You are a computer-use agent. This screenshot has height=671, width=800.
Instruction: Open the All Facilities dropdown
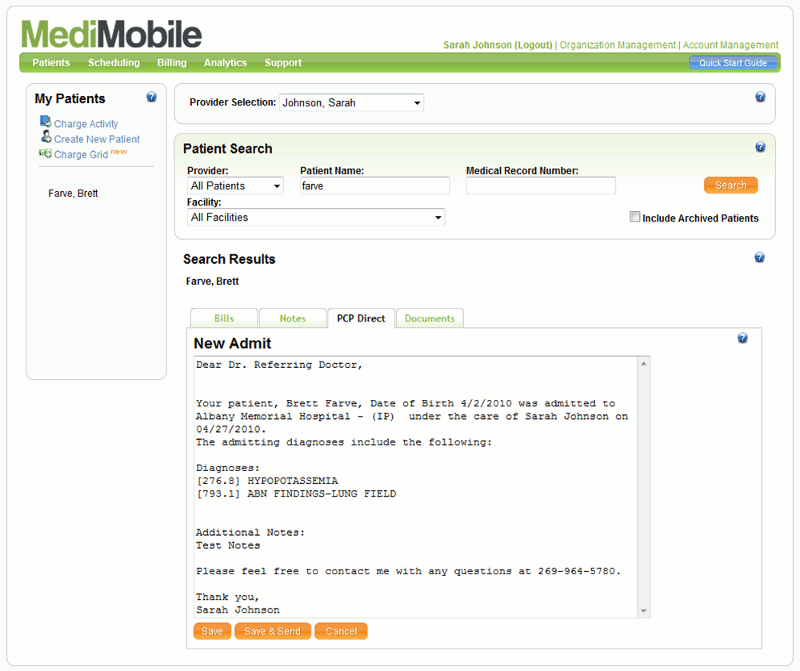click(x=316, y=217)
